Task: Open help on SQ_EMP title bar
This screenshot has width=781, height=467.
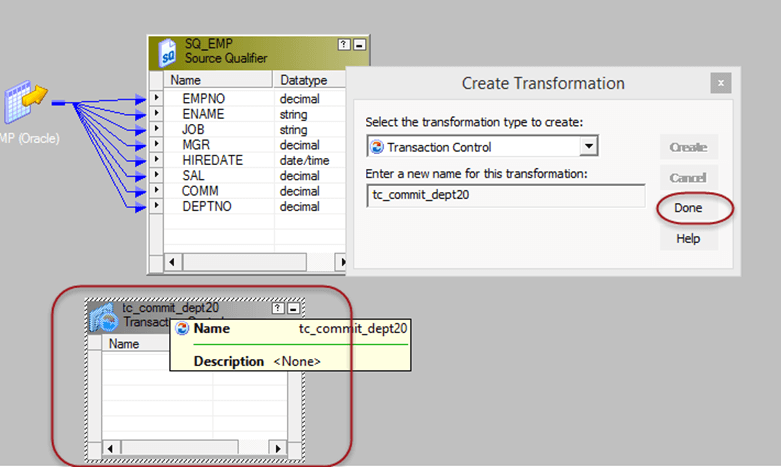Action: (x=344, y=45)
